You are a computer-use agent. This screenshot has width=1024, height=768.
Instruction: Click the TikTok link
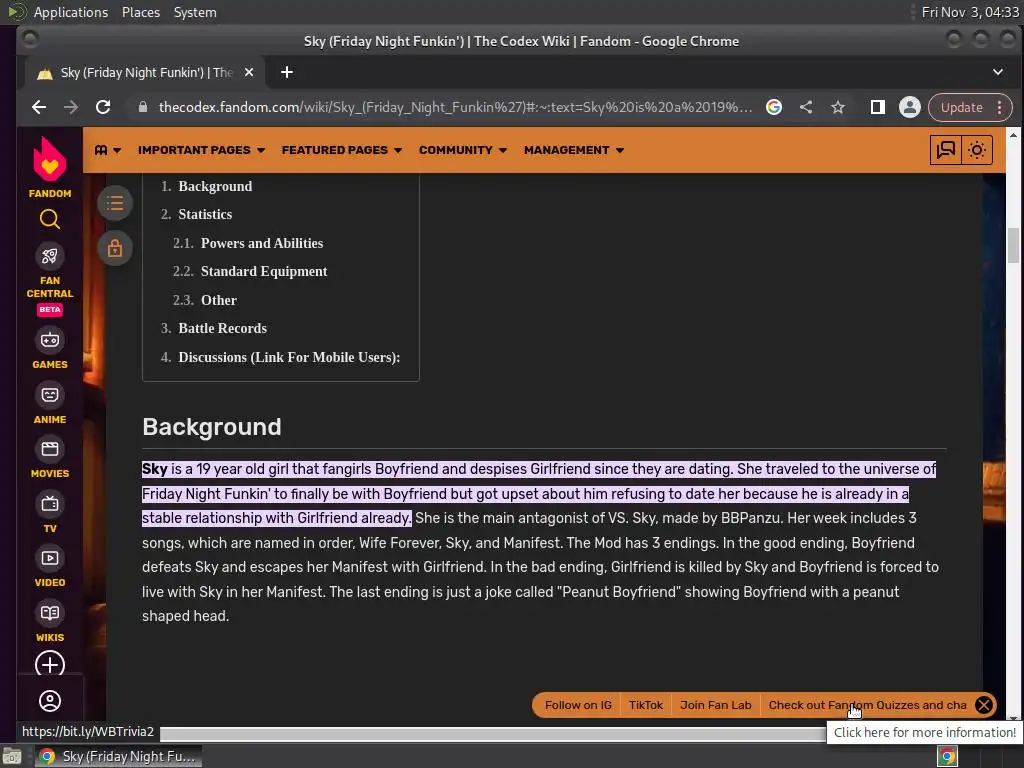645,705
